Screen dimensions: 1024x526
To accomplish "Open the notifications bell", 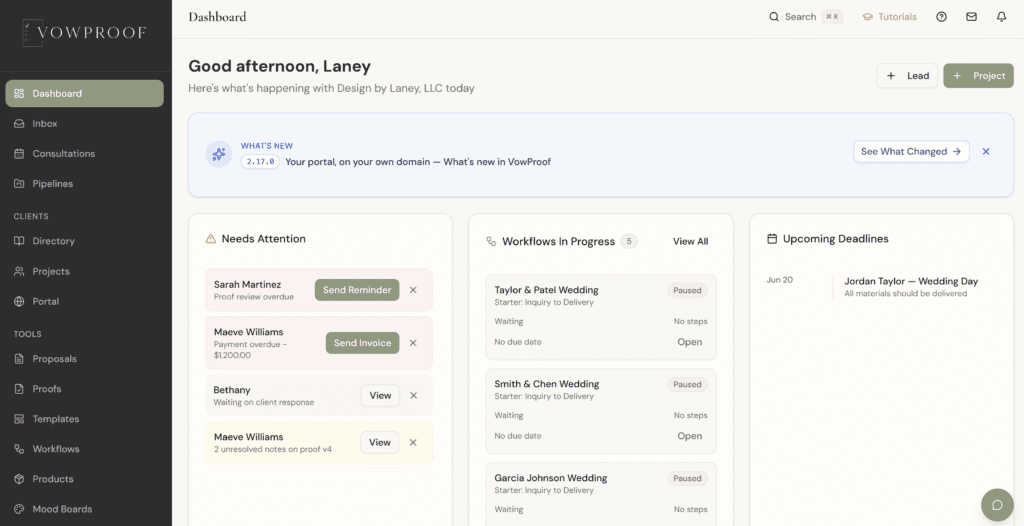I will tap(1001, 17).
